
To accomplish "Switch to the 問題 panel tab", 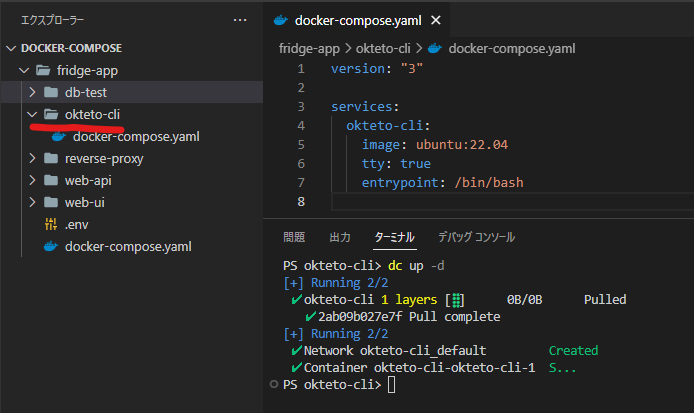I will point(294,237).
